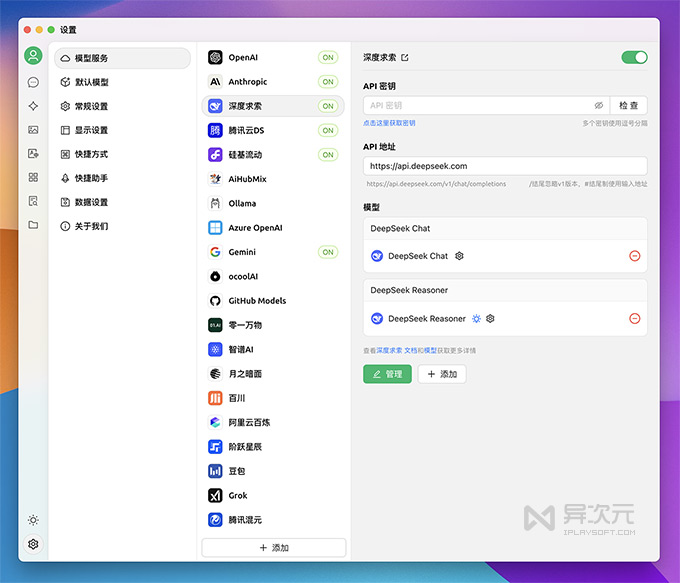
Task: Remove the DeepSeek Reasoner model
Action: point(634,318)
